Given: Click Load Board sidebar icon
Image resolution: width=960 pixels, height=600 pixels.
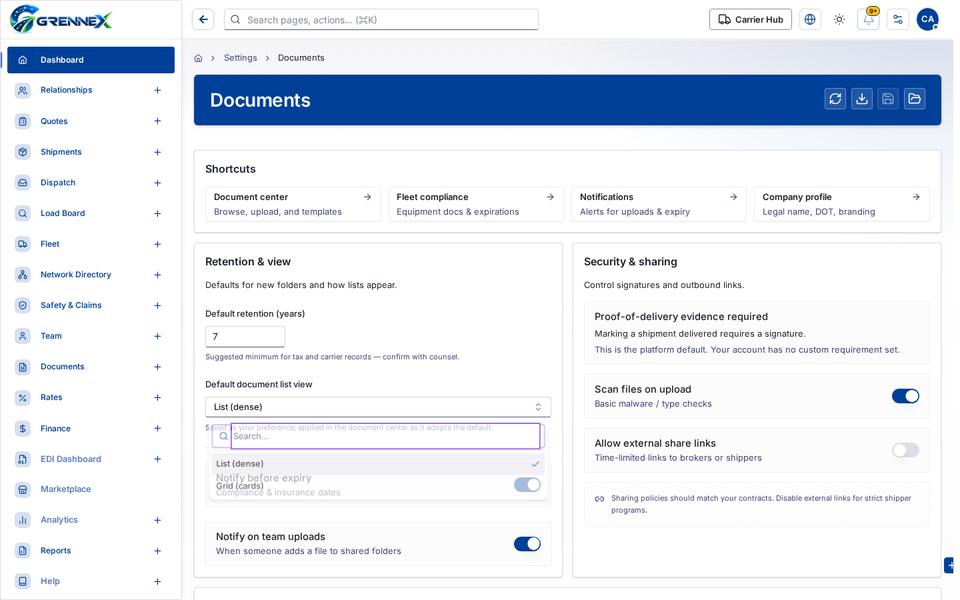Looking at the screenshot, I should (x=23, y=213).
